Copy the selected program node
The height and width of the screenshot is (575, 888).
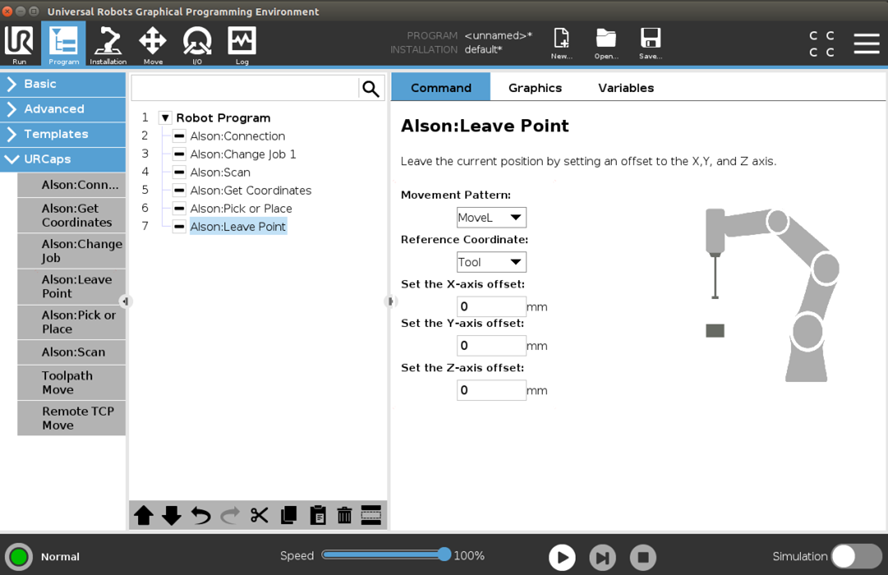point(289,516)
